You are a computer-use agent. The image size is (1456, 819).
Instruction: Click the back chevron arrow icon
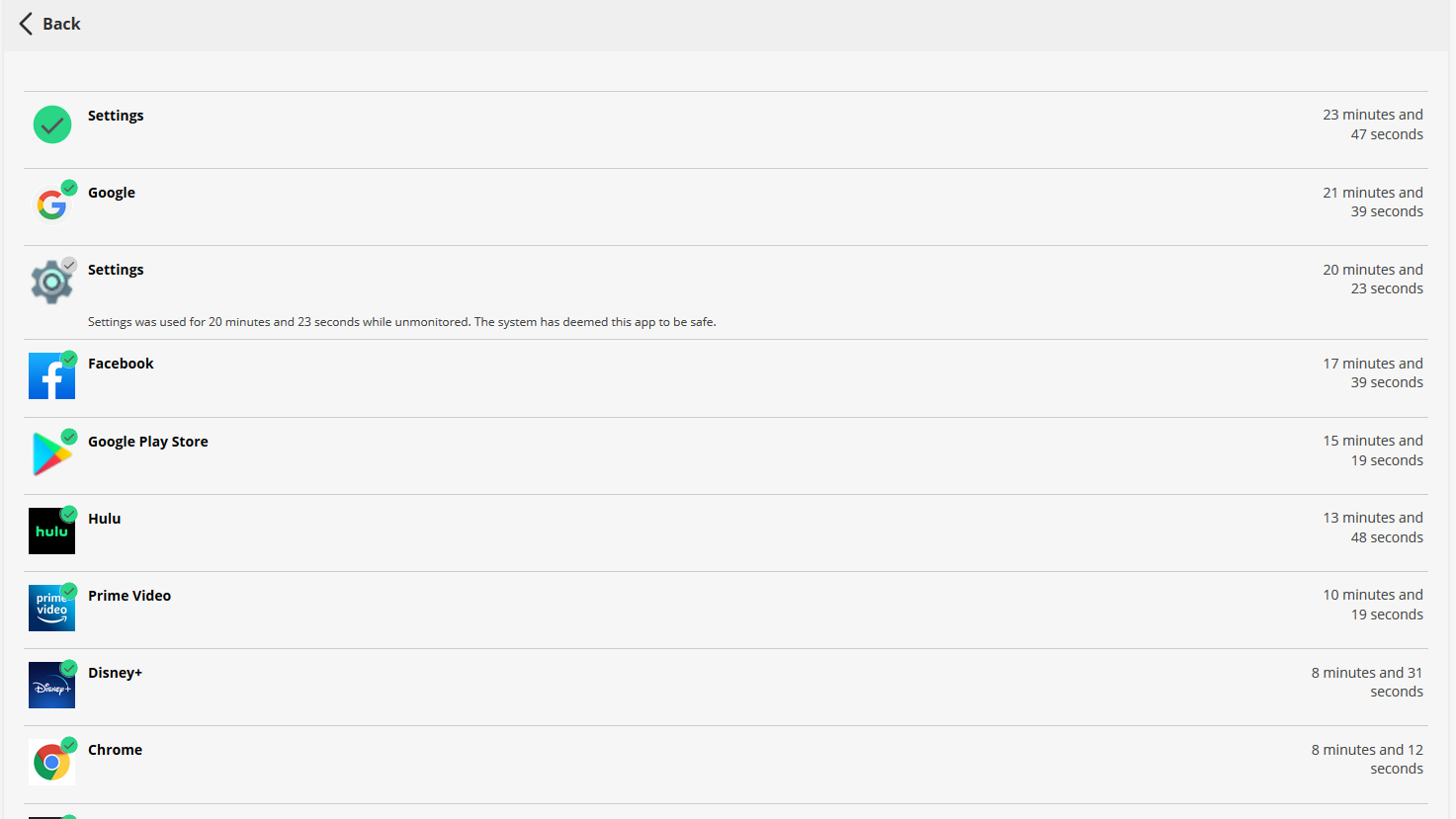[x=26, y=24]
